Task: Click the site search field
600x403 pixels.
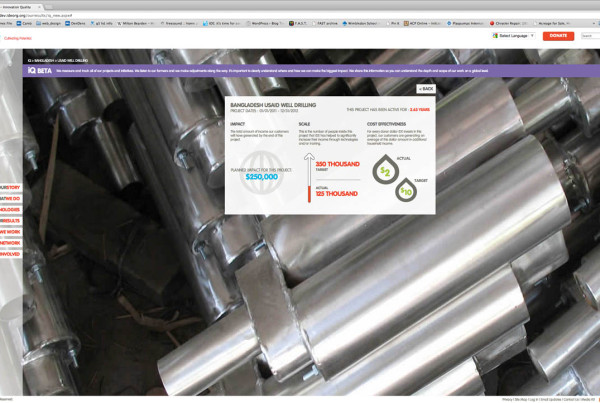Action: click(x=590, y=36)
